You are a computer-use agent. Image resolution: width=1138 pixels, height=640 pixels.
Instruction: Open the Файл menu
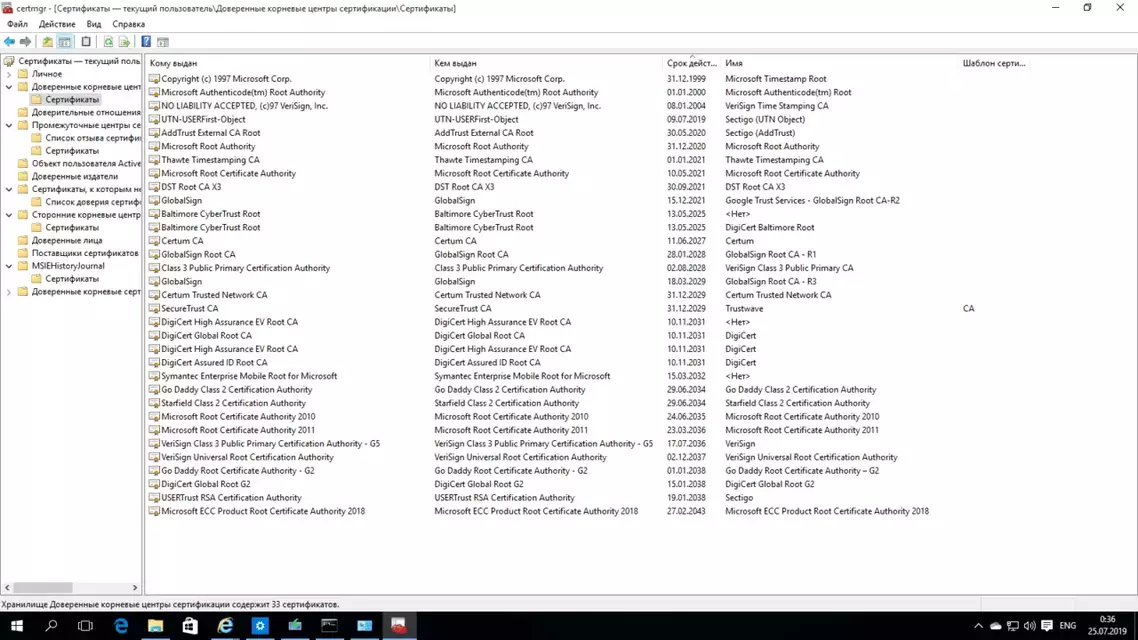17,24
